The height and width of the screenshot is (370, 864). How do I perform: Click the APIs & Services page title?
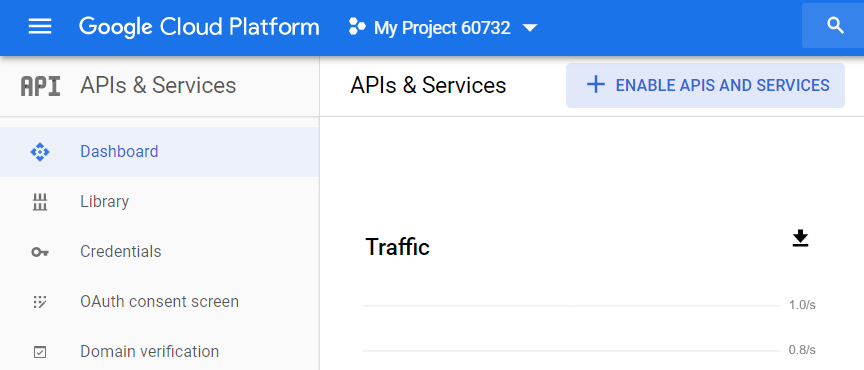pos(428,85)
